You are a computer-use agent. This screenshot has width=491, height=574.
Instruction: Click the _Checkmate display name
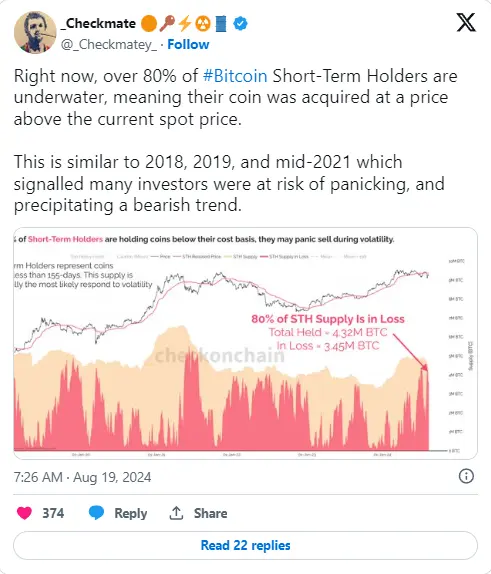(x=98, y=24)
